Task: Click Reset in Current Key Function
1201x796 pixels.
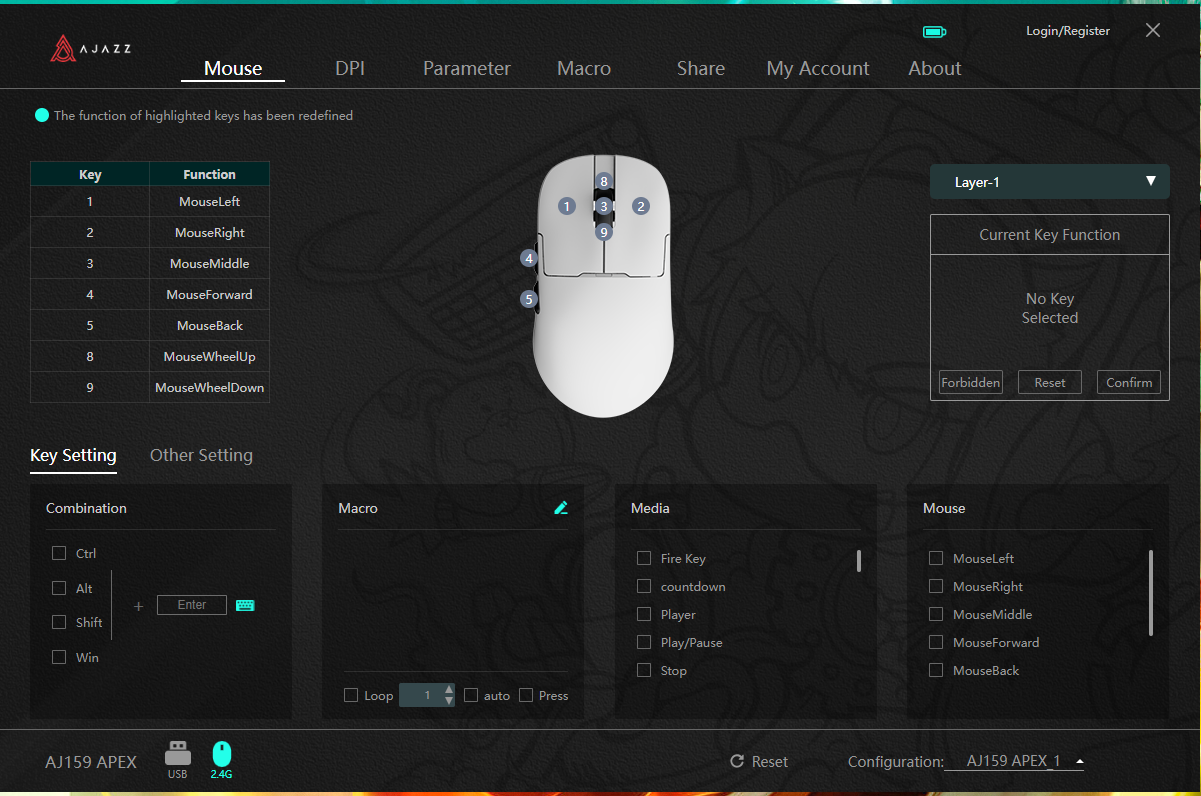Action: pos(1050,382)
